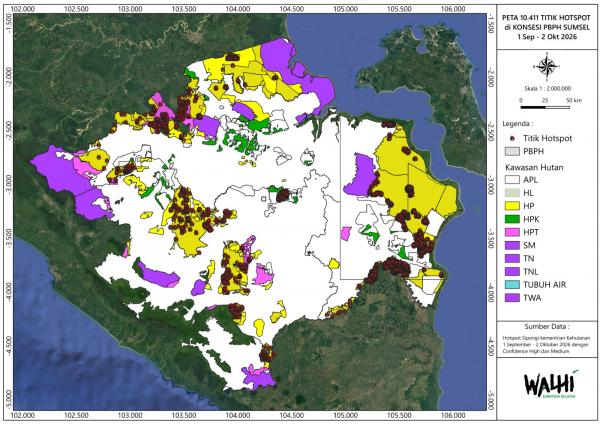Viewport: 600px width, 424px height.
Task: Click the grey PBPH legend swatch
Action: coord(512,152)
